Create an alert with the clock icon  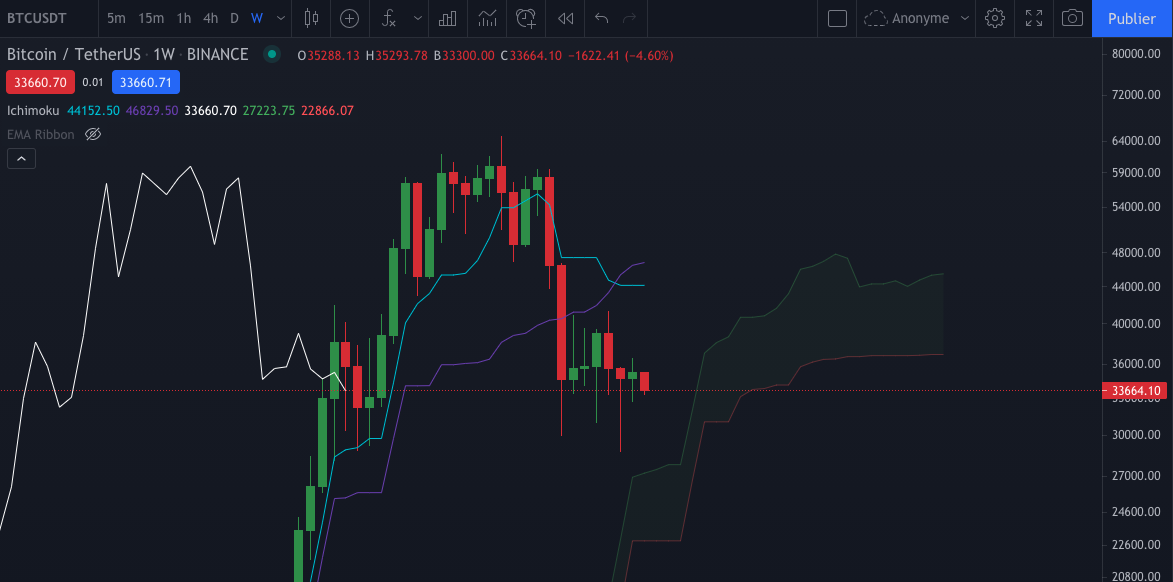pyautogui.click(x=525, y=18)
